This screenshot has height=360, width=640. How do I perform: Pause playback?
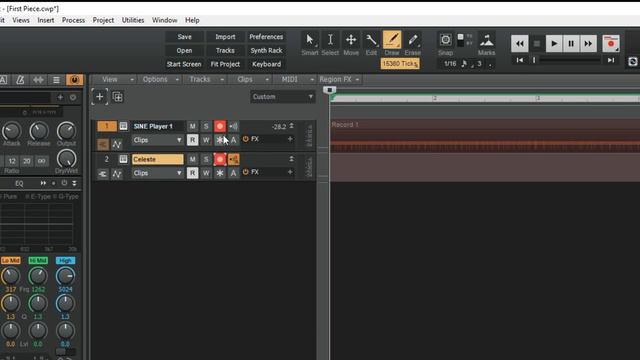571,43
